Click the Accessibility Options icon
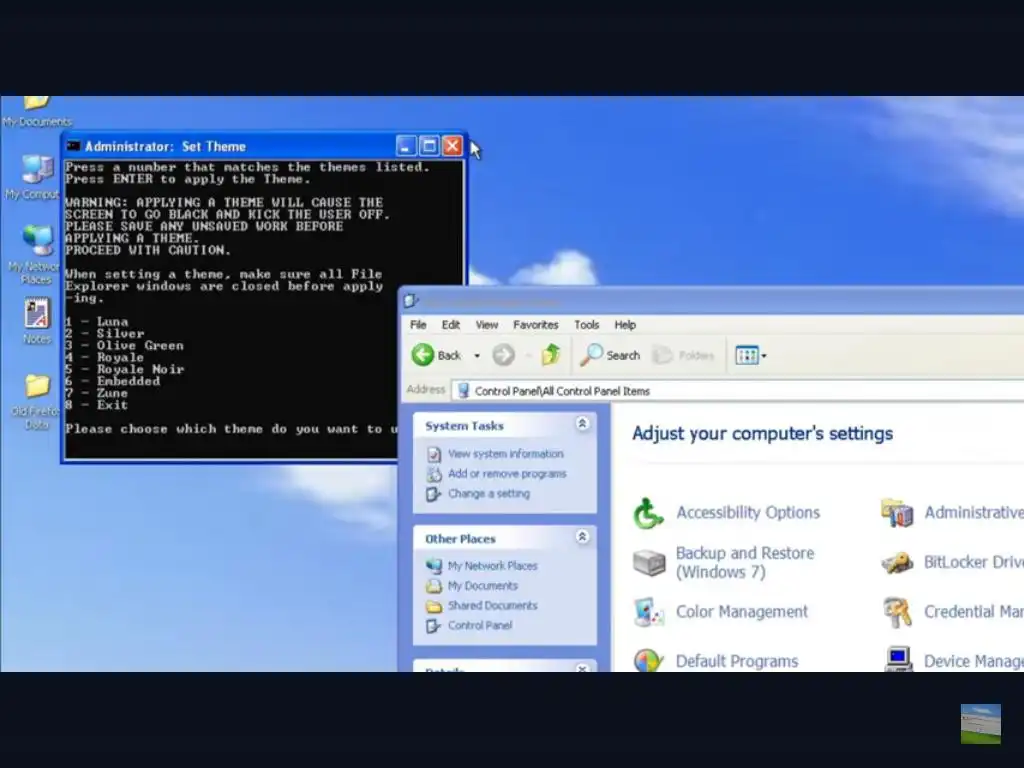The image size is (1024, 768). click(648, 513)
